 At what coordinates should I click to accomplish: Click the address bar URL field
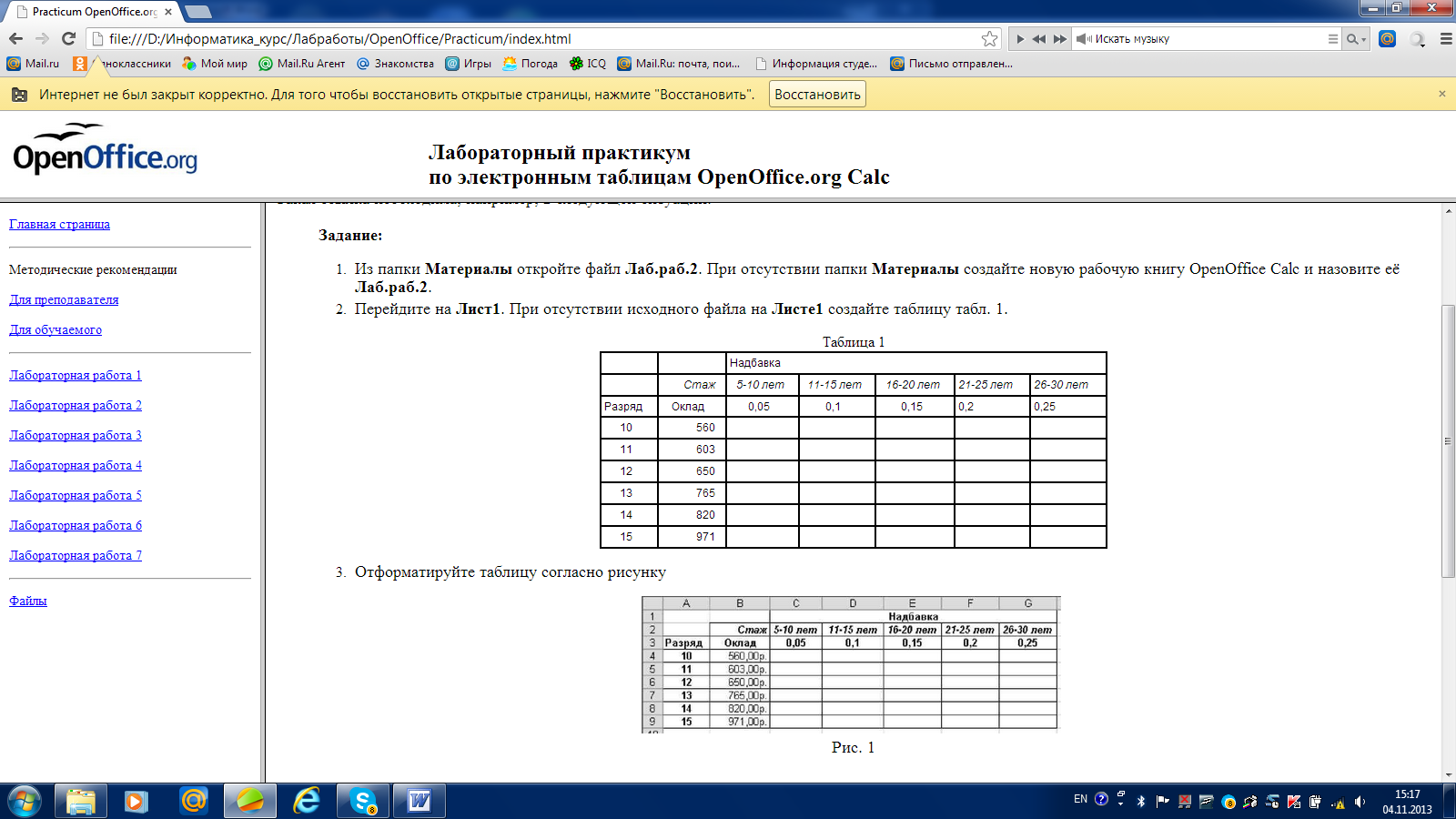point(546,38)
